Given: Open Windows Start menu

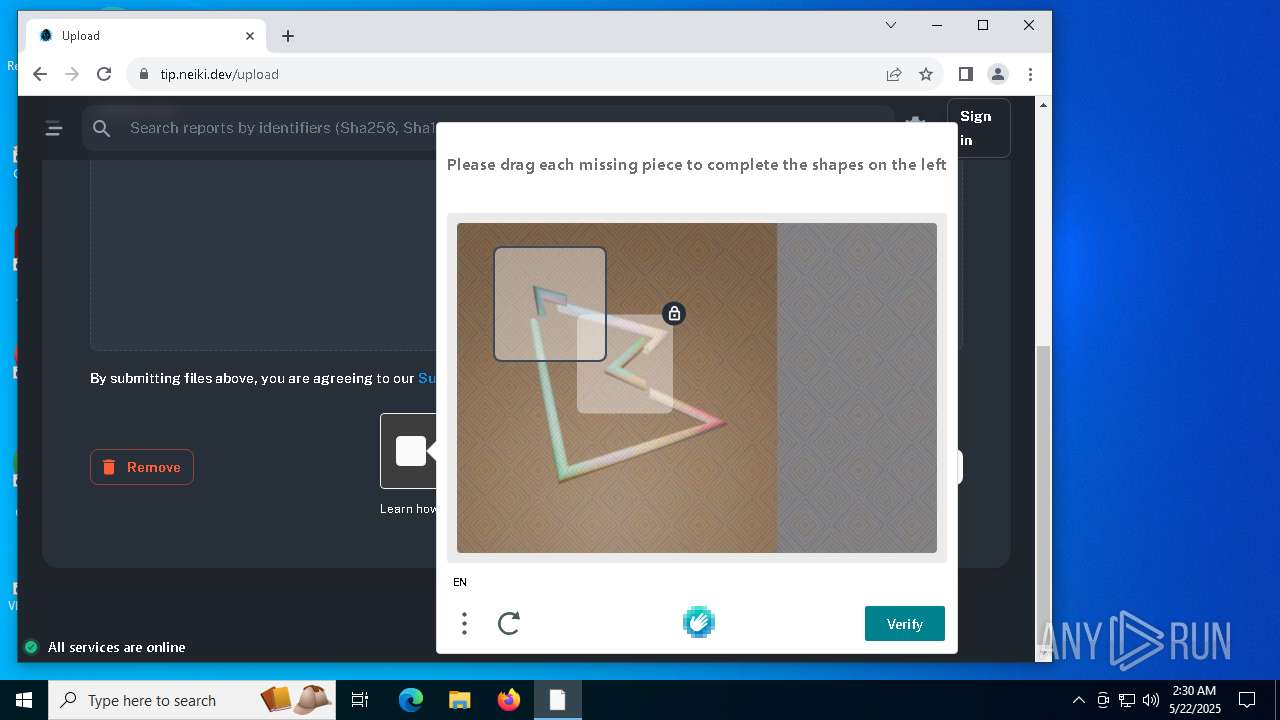Looking at the screenshot, I should point(24,700).
